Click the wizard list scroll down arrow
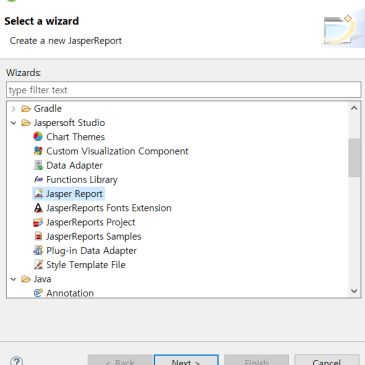This screenshot has height=365, width=365. pyautogui.click(x=354, y=291)
